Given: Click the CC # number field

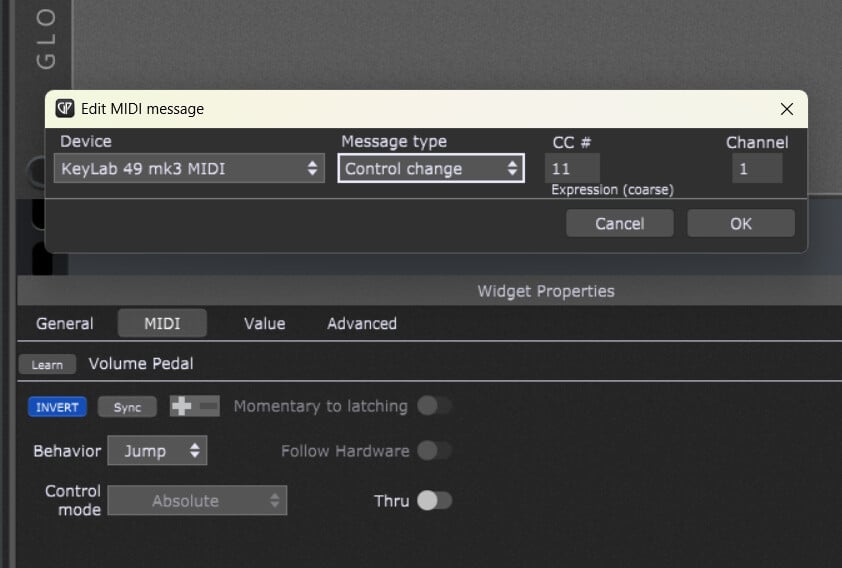Looking at the screenshot, I should tap(572, 169).
